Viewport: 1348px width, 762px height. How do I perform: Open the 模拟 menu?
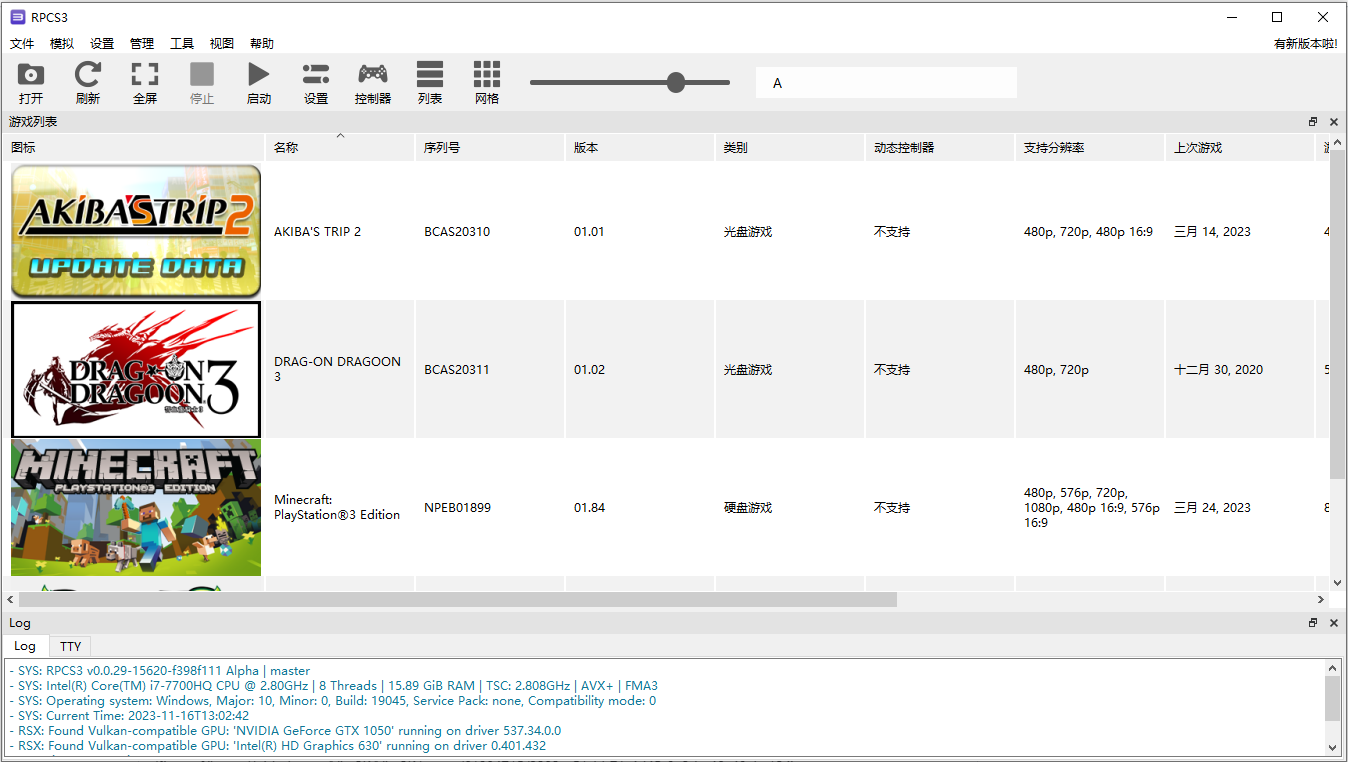pos(62,44)
